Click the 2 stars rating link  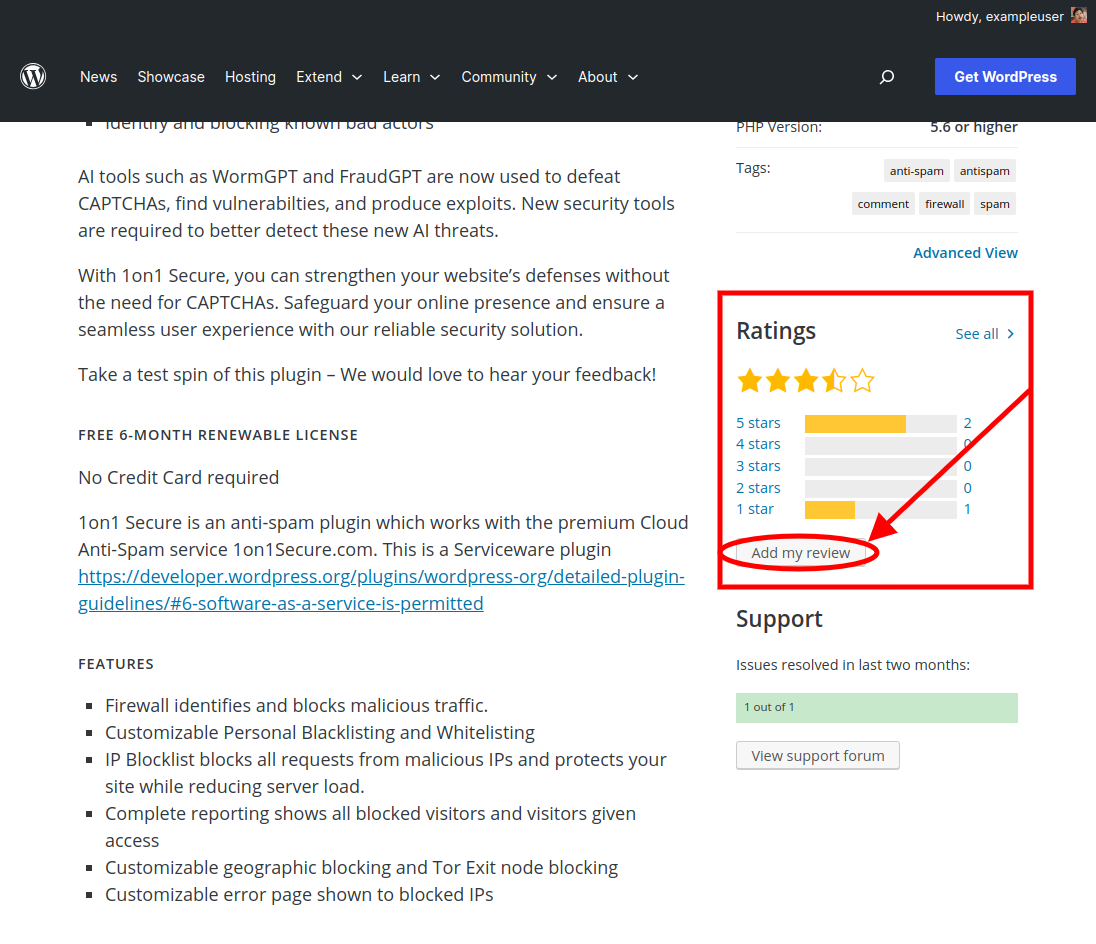[x=758, y=488]
